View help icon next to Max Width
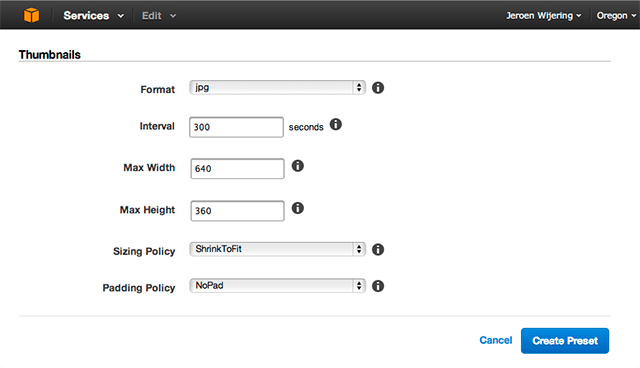Viewport: 640px width, 368px height. coord(298,166)
